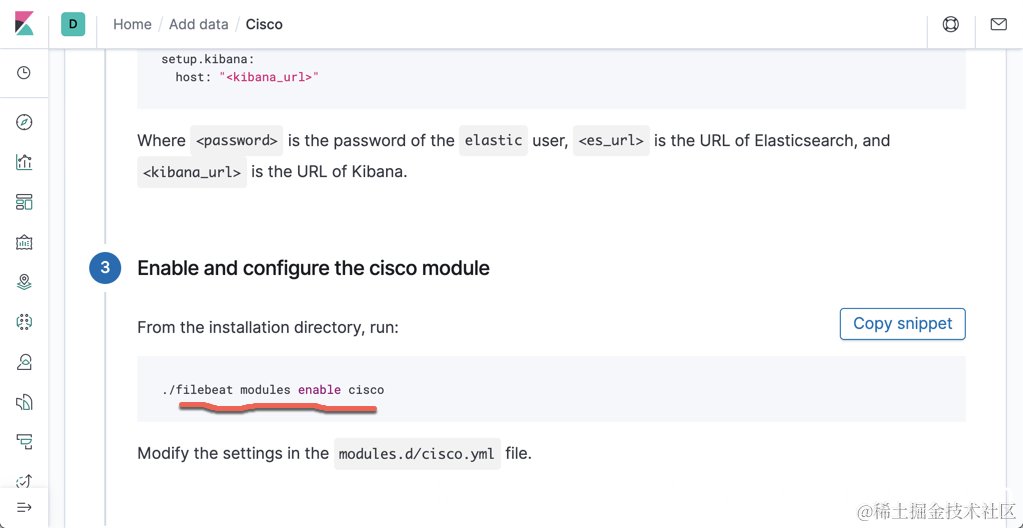The height and width of the screenshot is (528, 1023).
Task: Open the D space selector avatar
Action: click(73, 24)
